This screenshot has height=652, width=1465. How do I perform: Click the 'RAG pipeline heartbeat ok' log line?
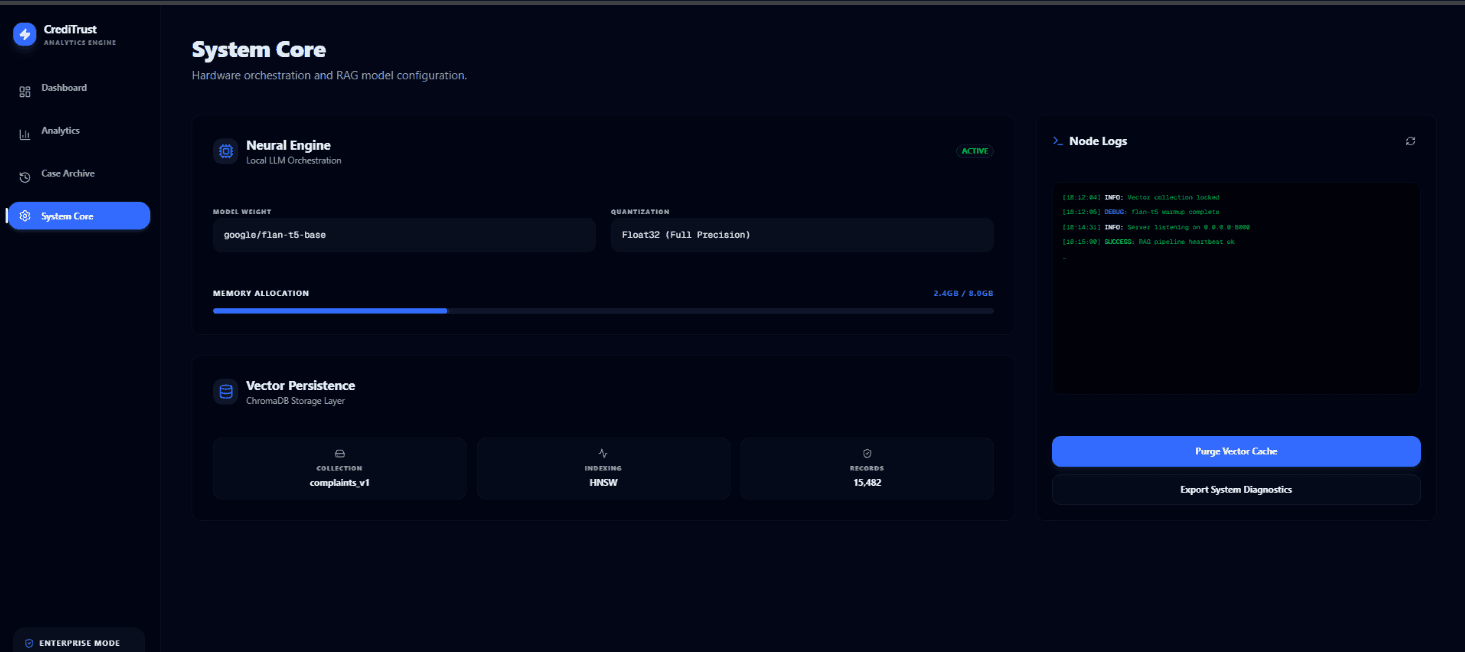(1149, 241)
